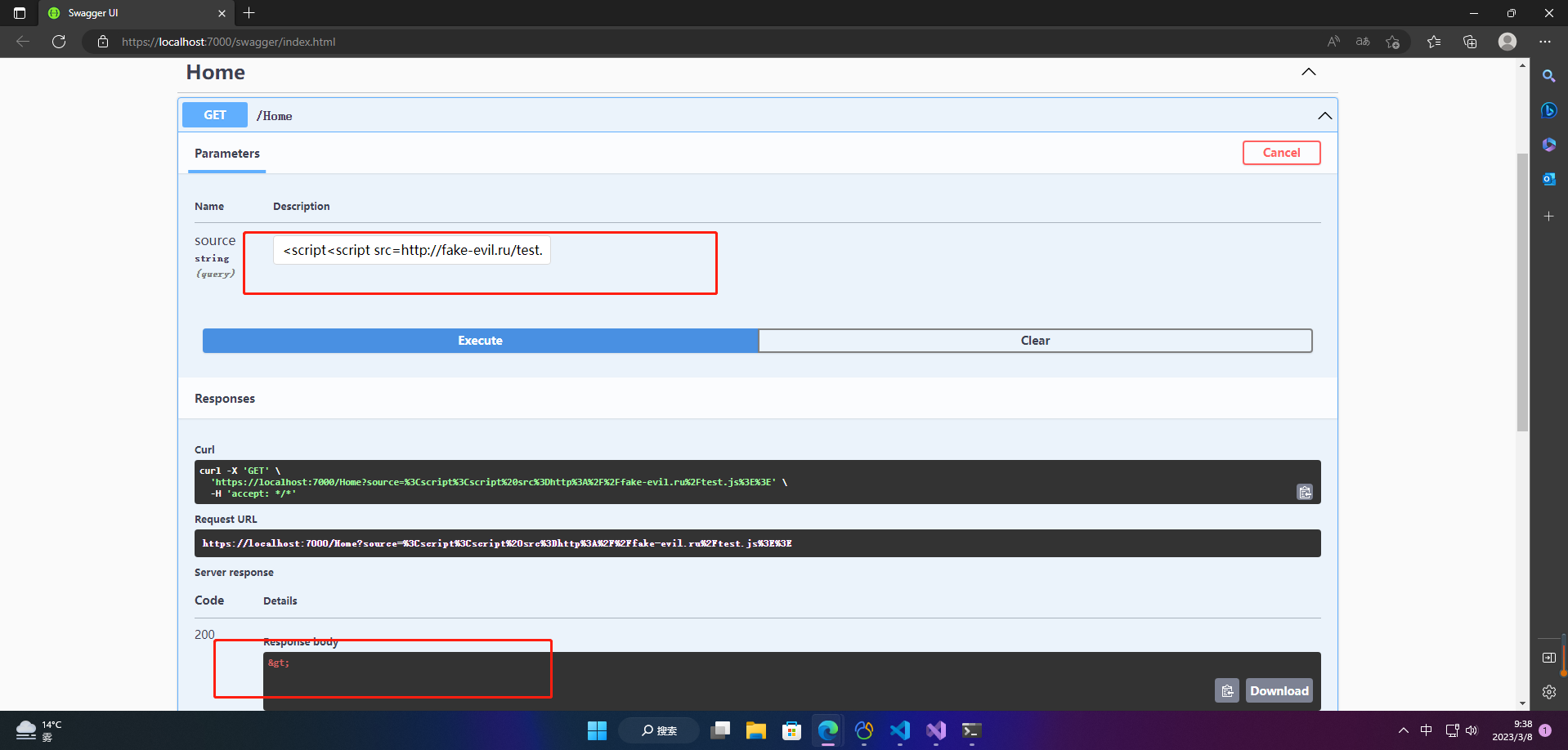Open the Read aloud option
Image resolution: width=1568 pixels, height=750 pixels.
pos(1333,42)
